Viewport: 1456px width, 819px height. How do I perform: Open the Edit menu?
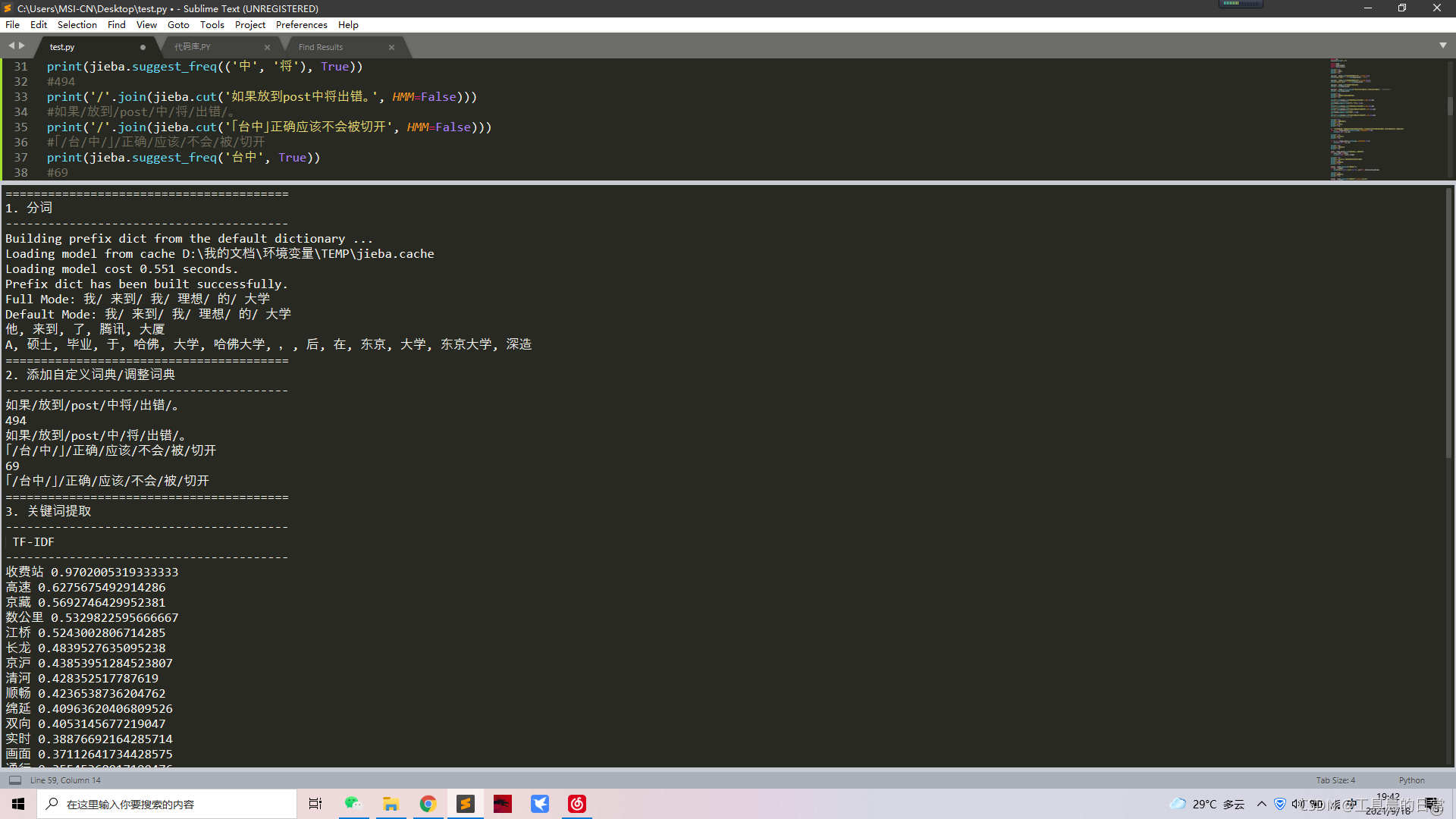(39, 24)
